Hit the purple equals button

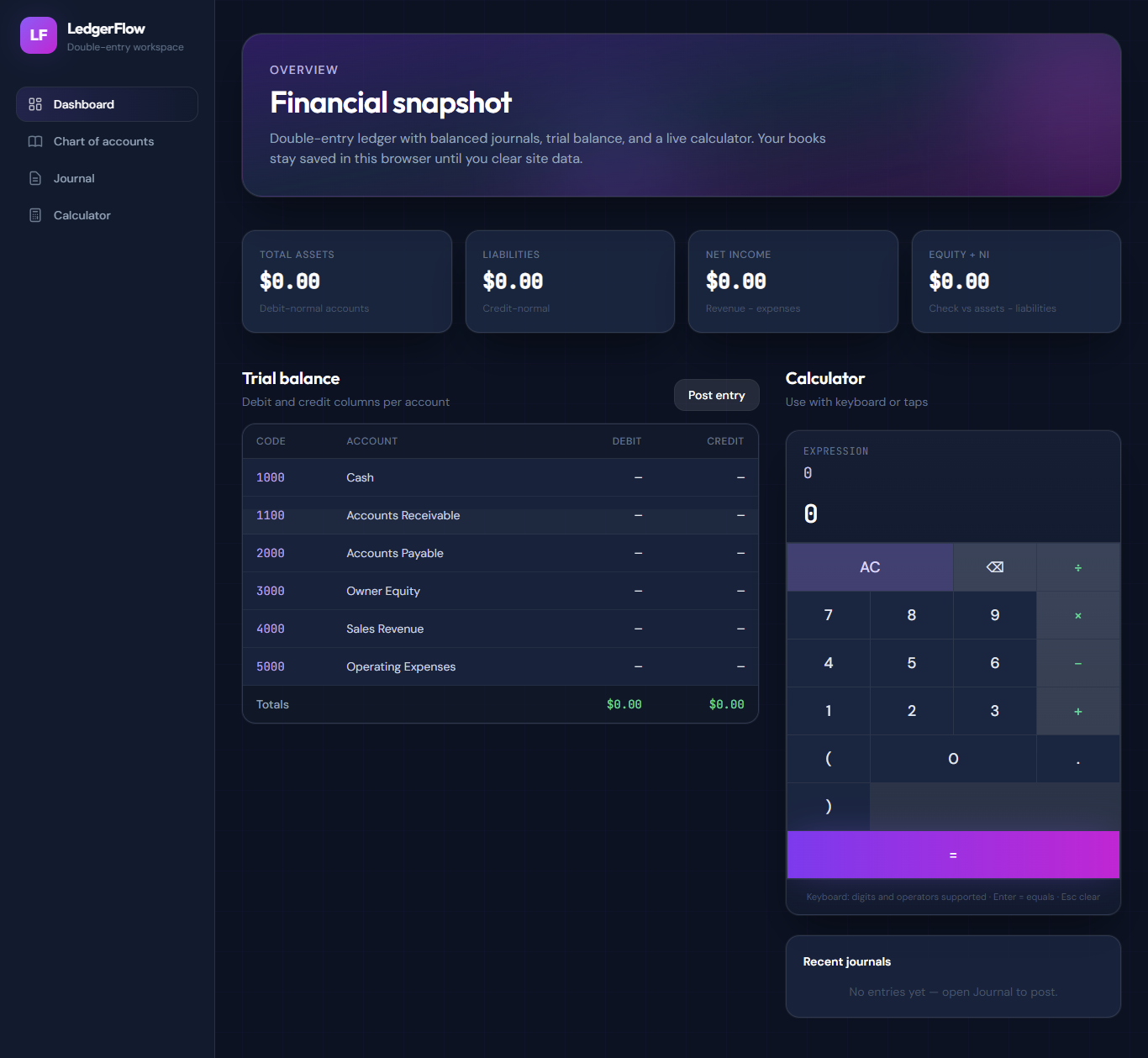pyautogui.click(x=953, y=855)
